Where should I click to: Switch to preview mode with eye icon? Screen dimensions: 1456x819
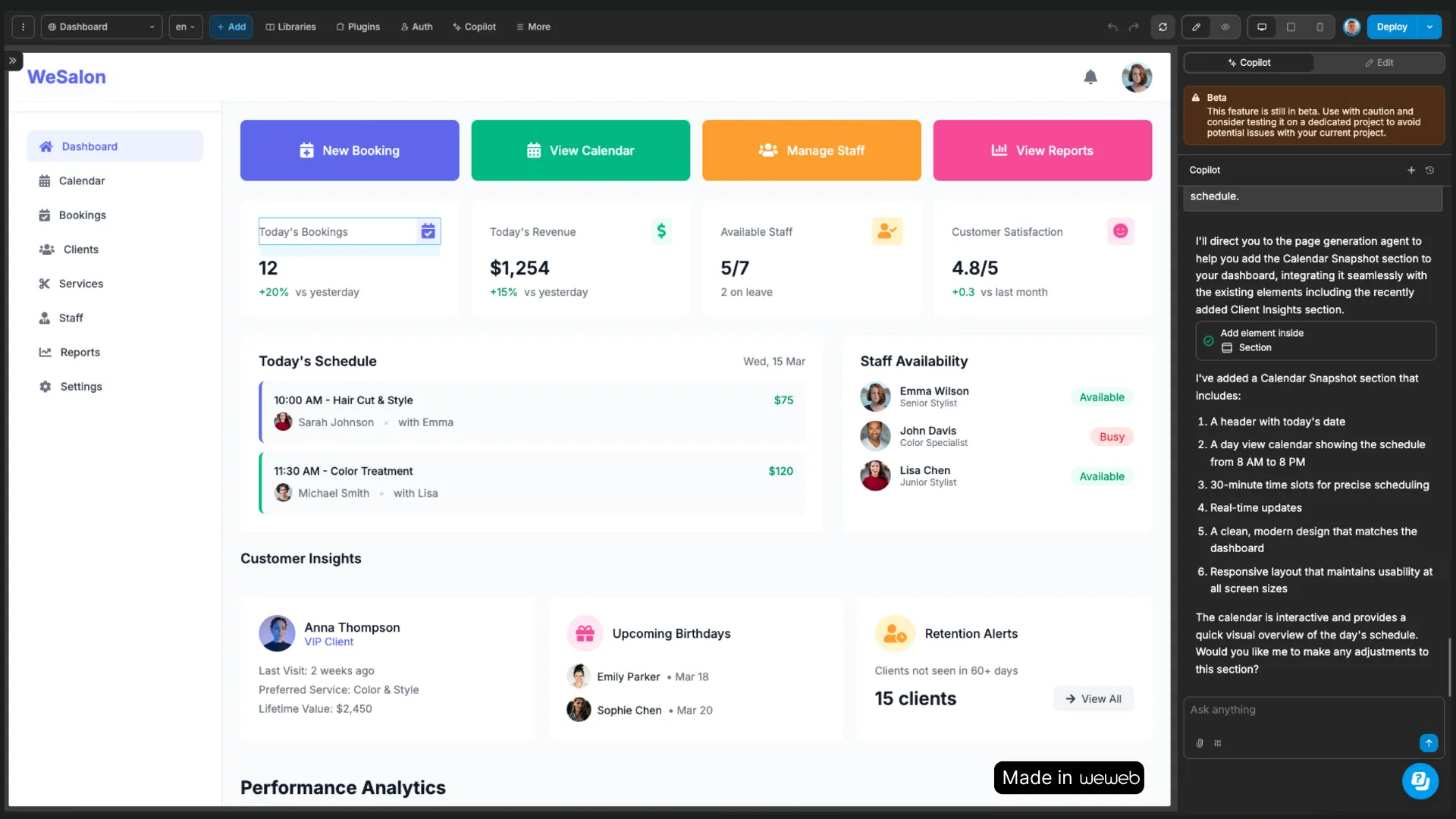pos(1225,27)
